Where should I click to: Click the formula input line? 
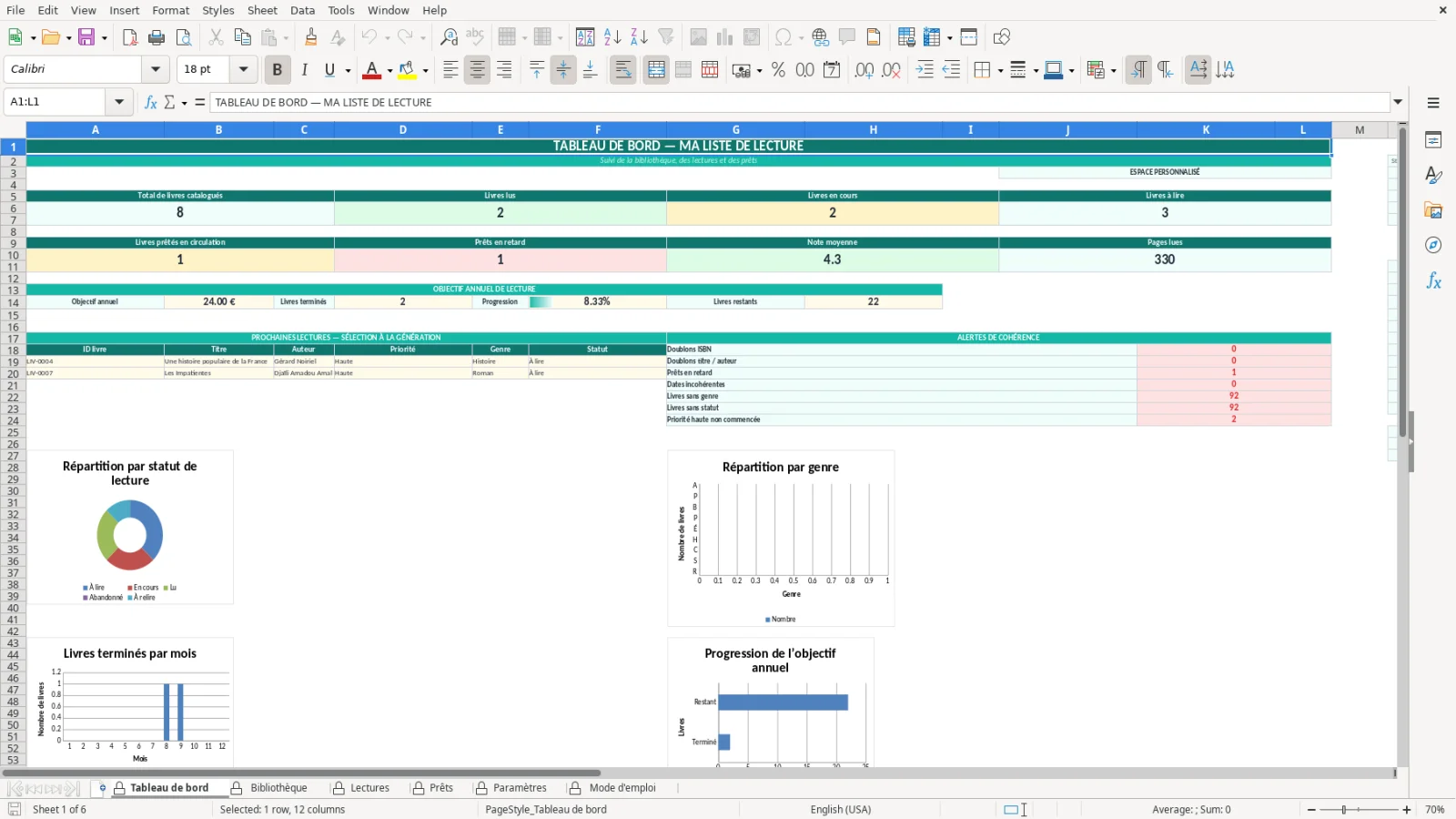[x=799, y=102]
